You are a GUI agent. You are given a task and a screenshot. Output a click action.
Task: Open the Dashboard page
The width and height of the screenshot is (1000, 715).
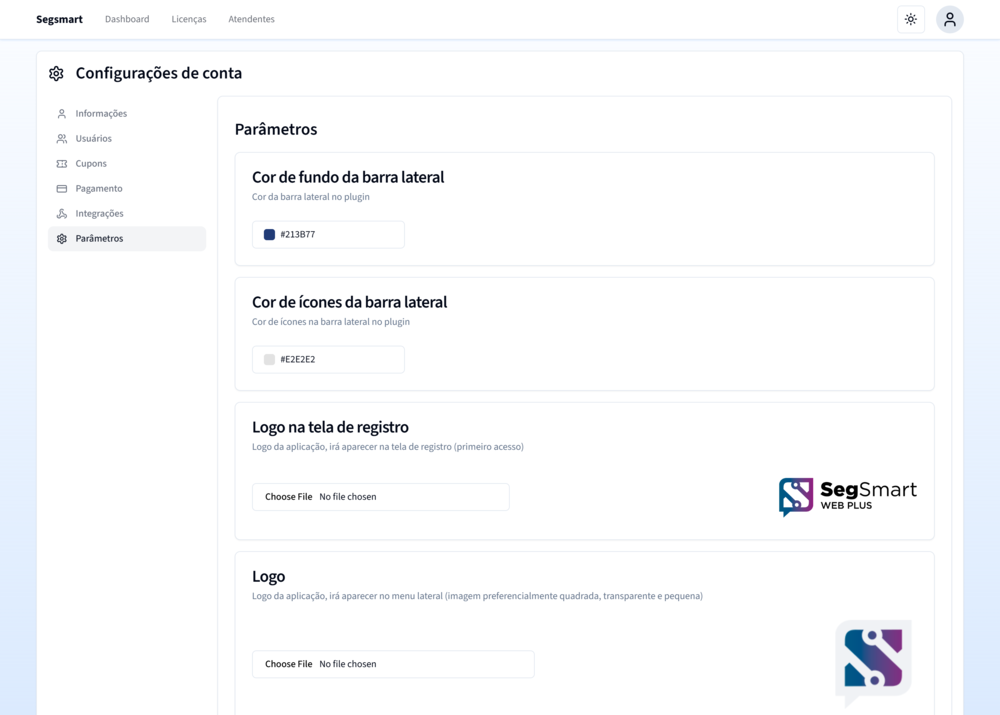[x=127, y=19]
